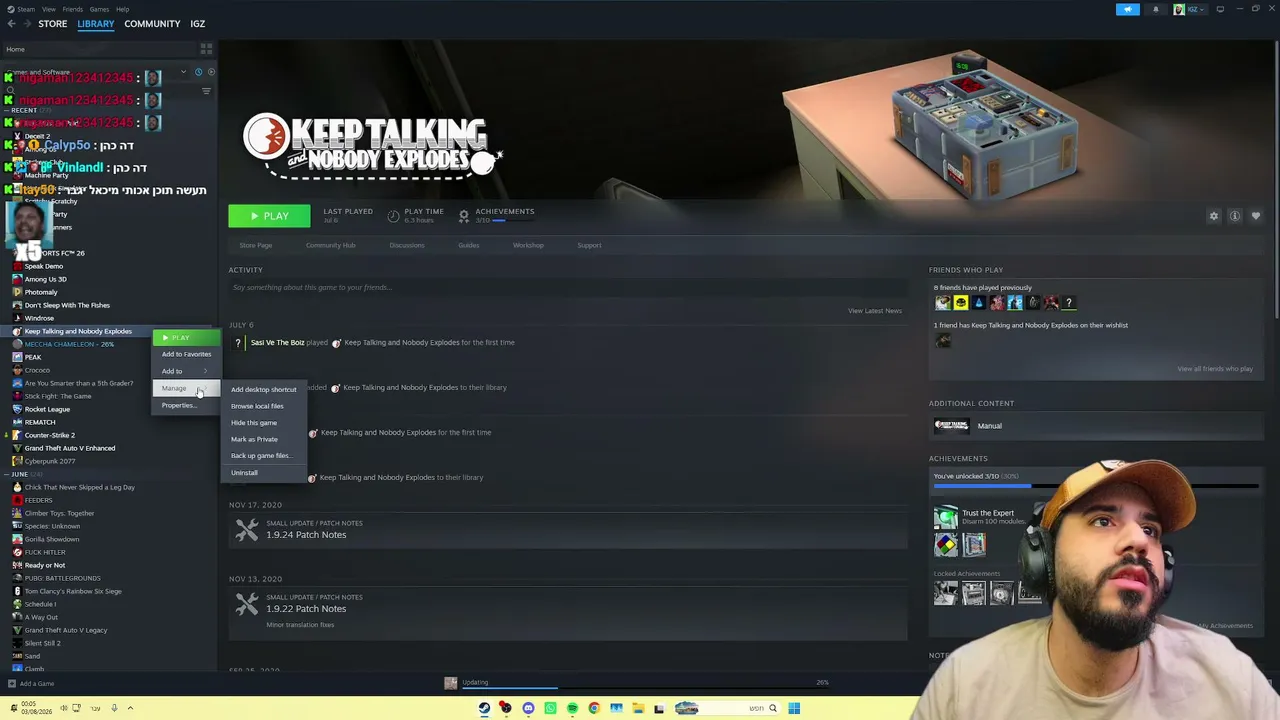This screenshot has width=1280, height=720.
Task: Open the Achievements trophy icon
Action: (463, 215)
